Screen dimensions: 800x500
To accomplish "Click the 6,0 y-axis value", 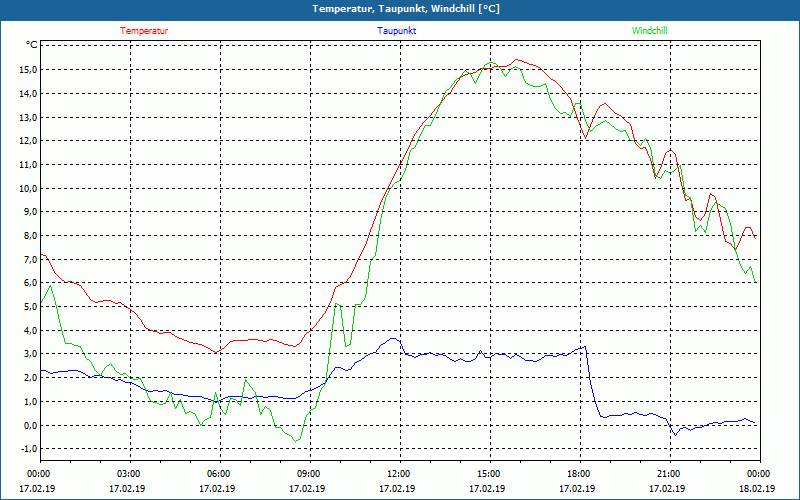I will click(31, 283).
